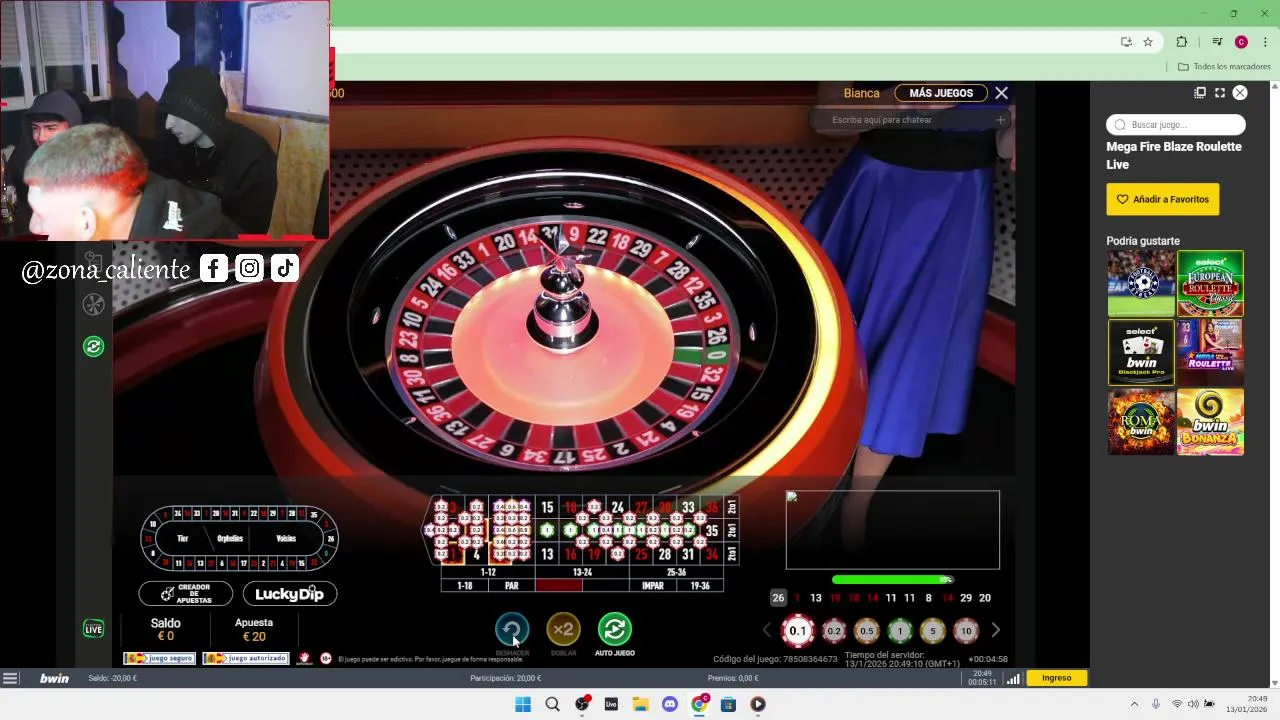Click the juego autorizado badge
This screenshot has width=1280, height=720.
[x=245, y=658]
